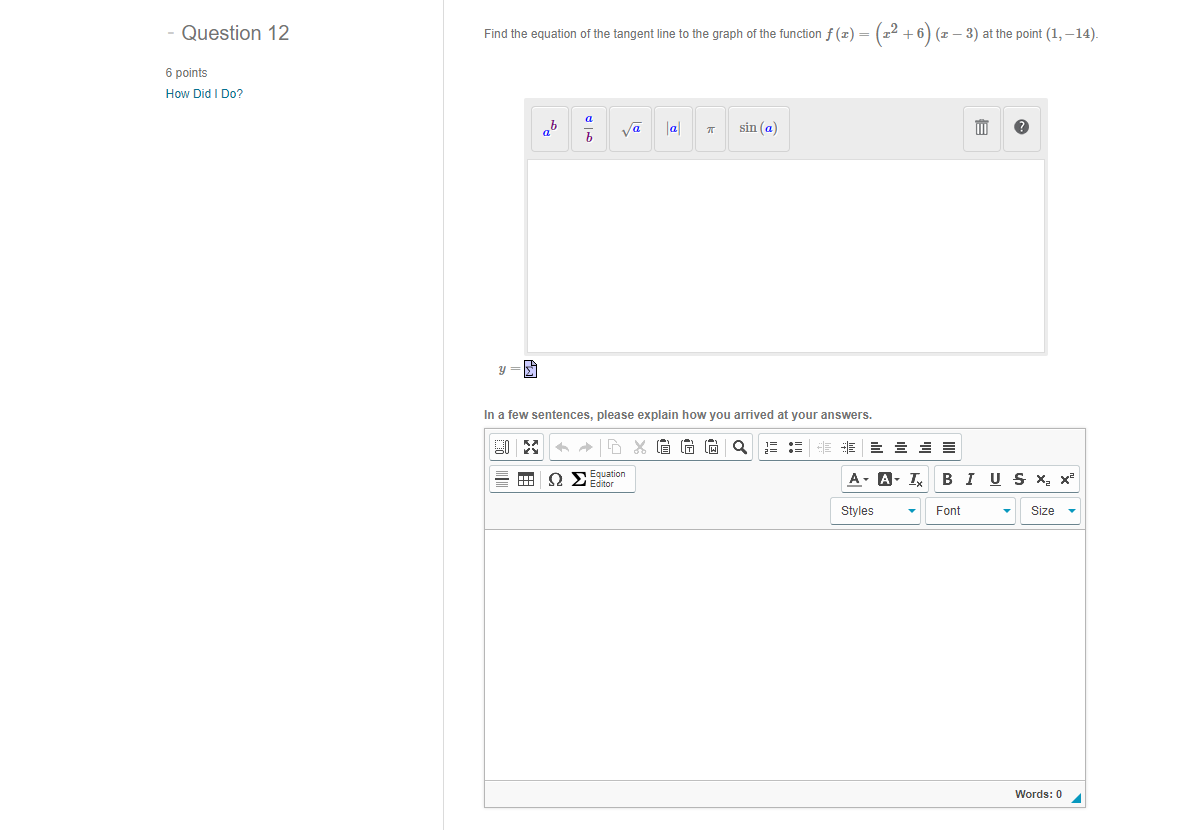
Task: Clear math answer with trash icon
Action: pyautogui.click(x=982, y=128)
